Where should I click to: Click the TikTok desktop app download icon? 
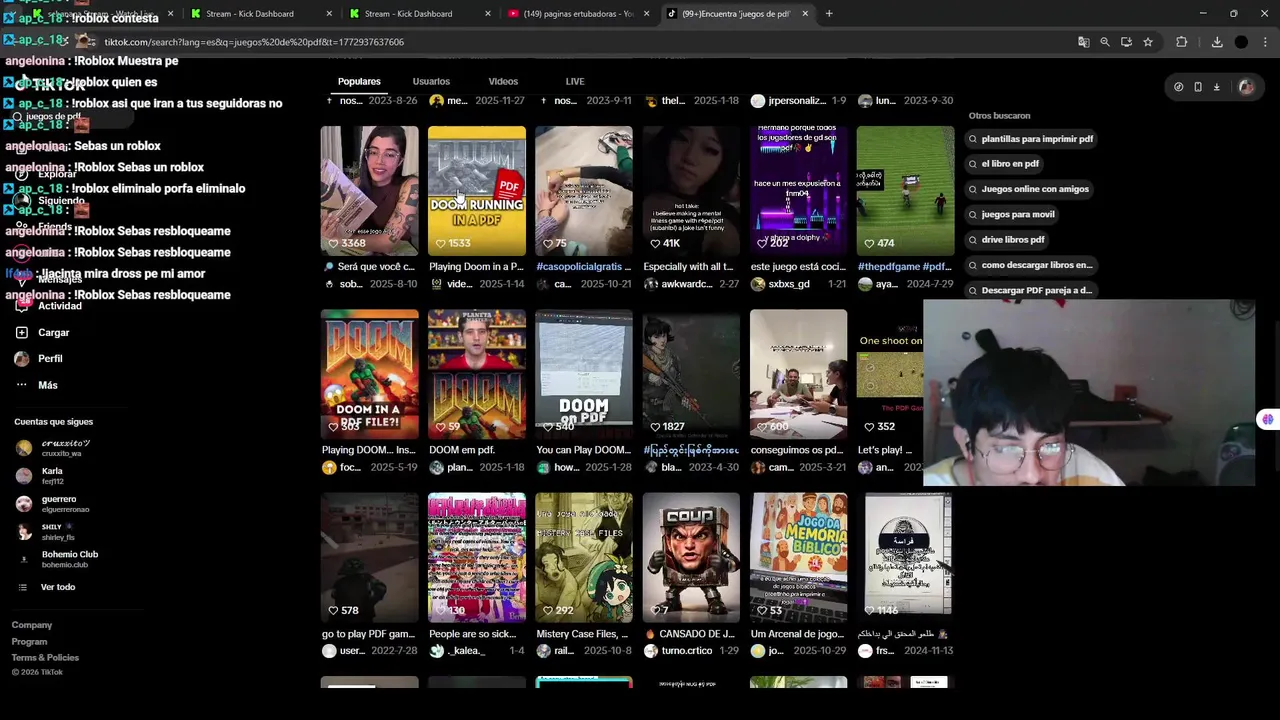1217,87
